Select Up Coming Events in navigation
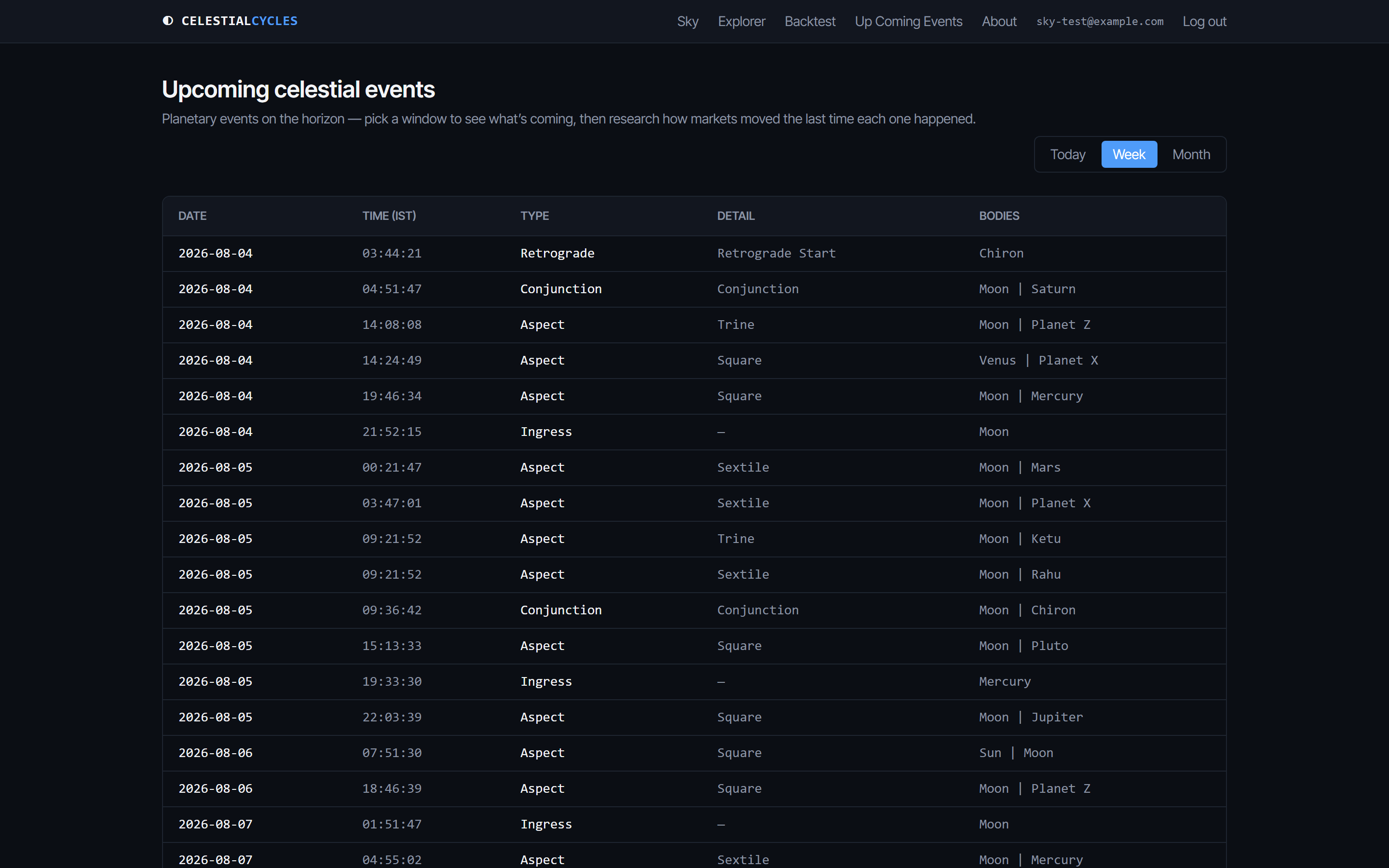This screenshot has width=1389, height=868. [x=908, y=21]
